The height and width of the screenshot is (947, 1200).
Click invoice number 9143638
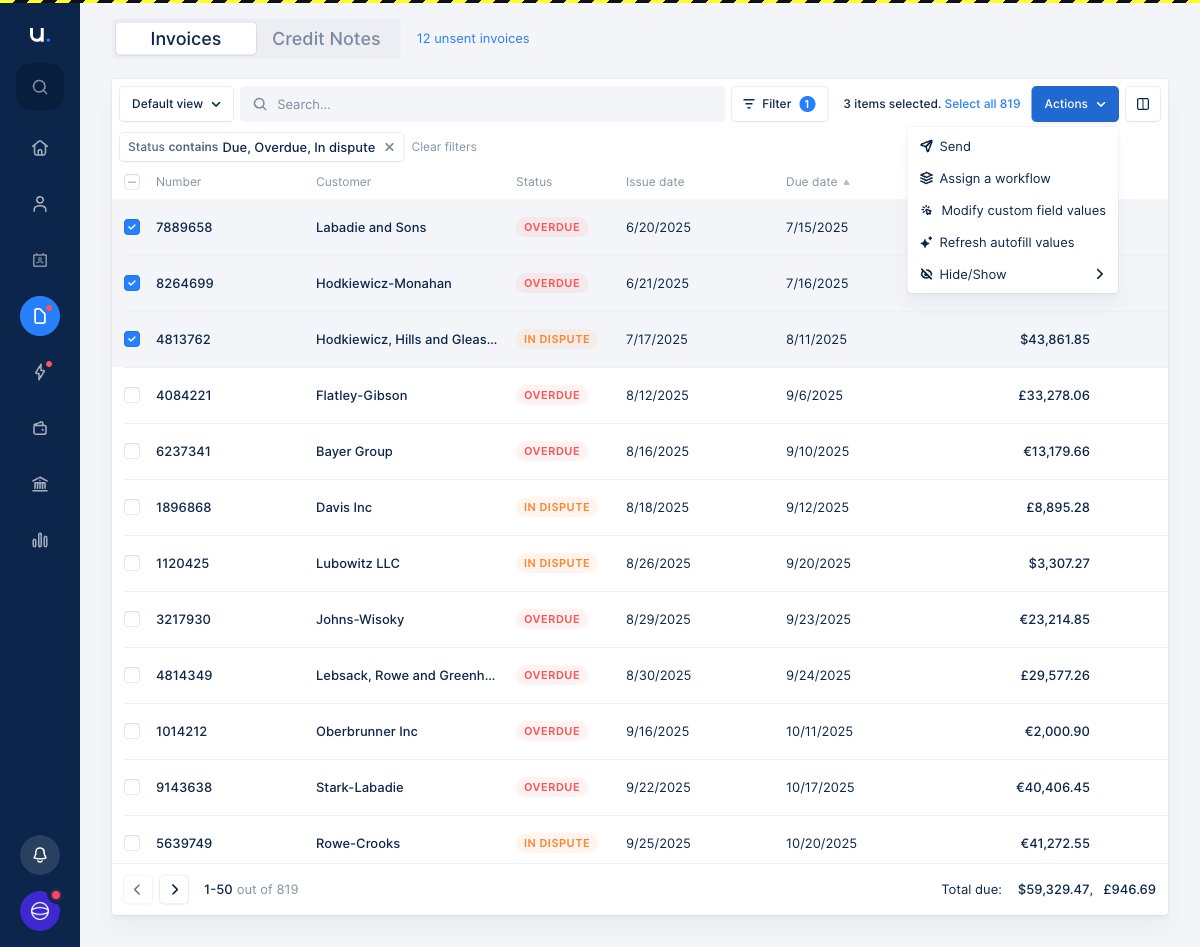coord(184,787)
